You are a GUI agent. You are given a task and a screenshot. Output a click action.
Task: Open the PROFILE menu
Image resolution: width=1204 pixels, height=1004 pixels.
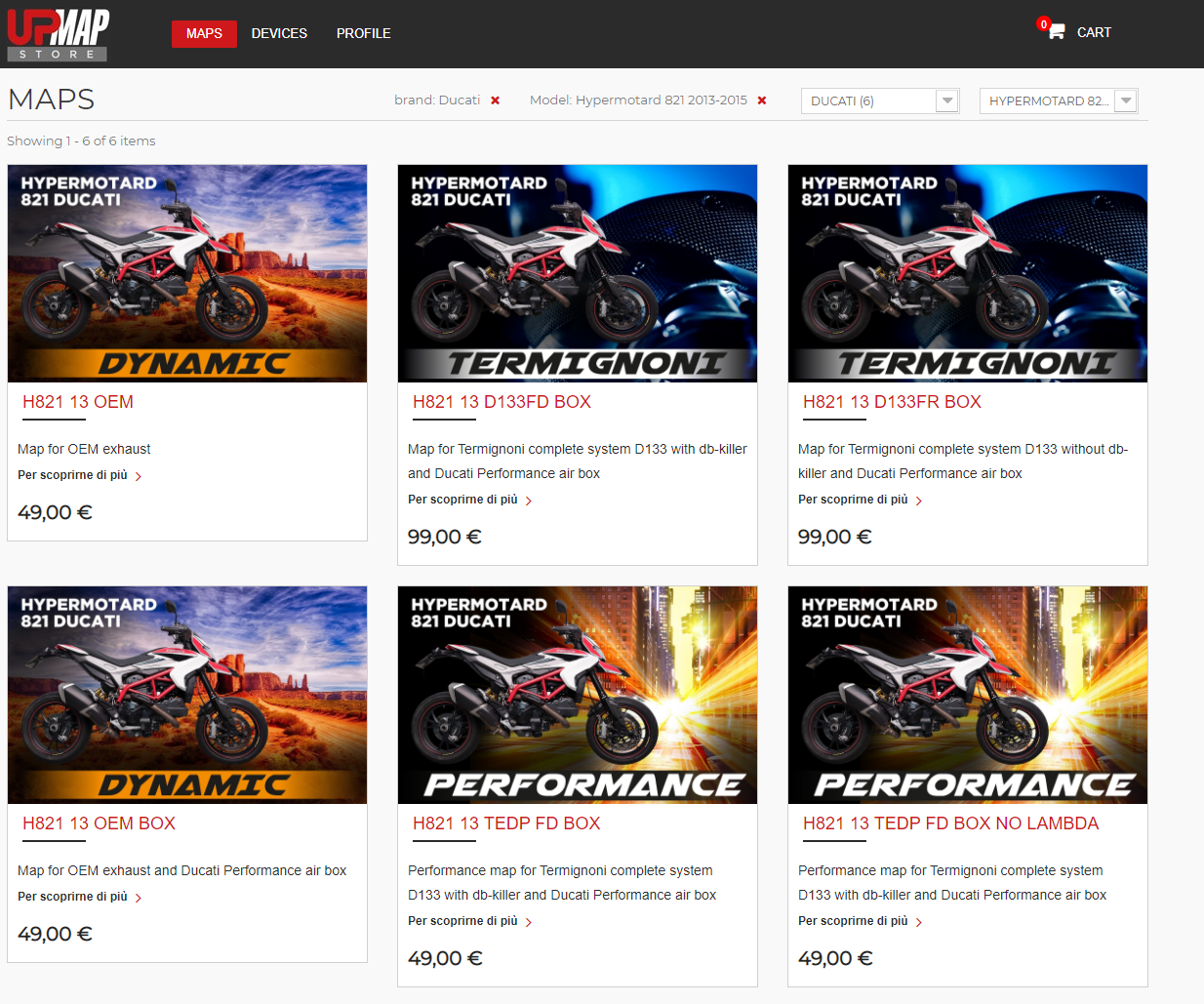363,33
